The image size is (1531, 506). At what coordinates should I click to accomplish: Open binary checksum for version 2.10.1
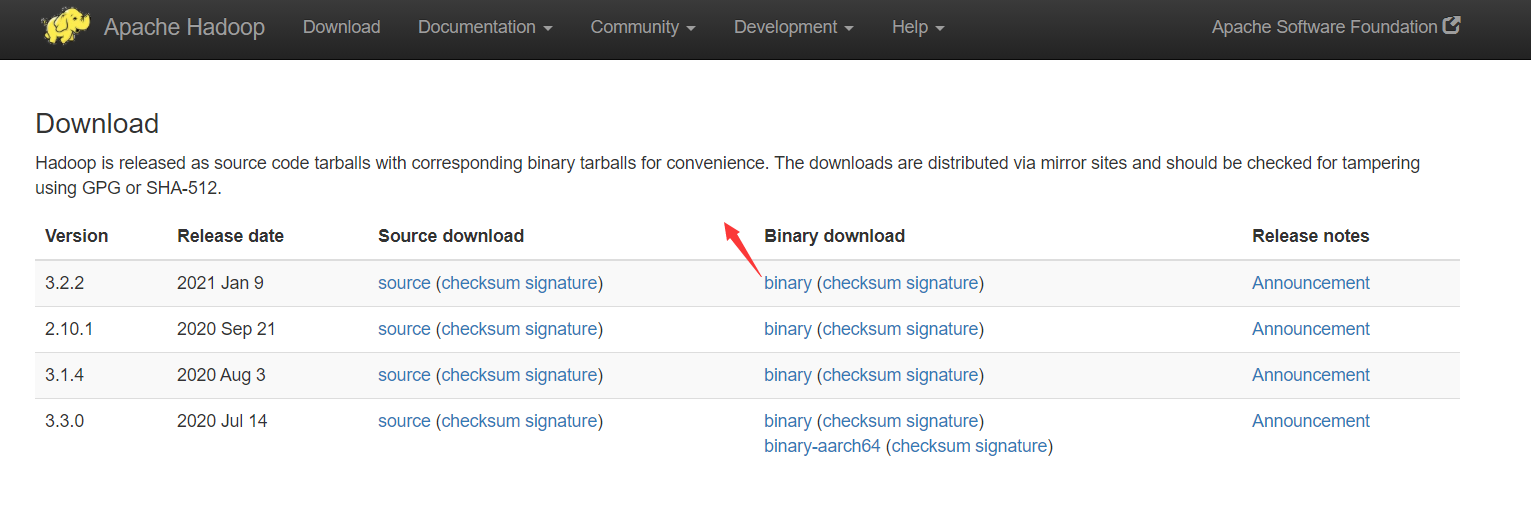pyautogui.click(x=862, y=329)
